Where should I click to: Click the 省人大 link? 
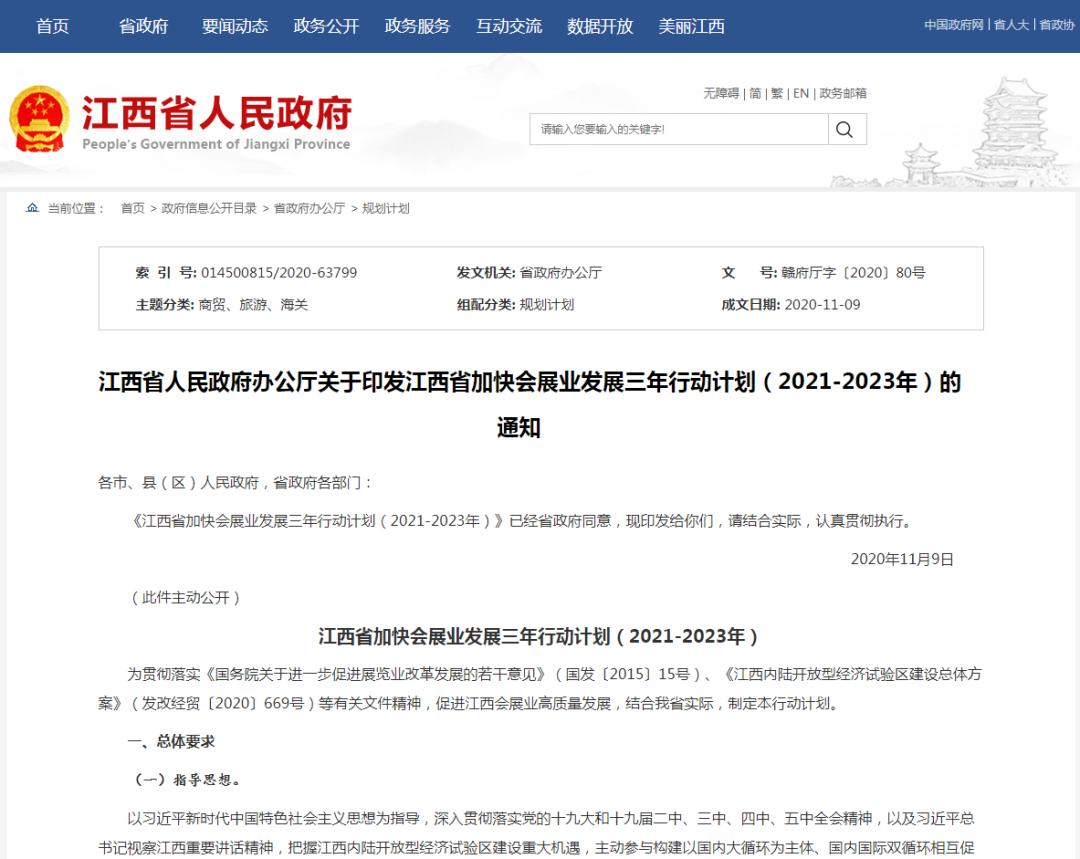pyautogui.click(x=1011, y=25)
